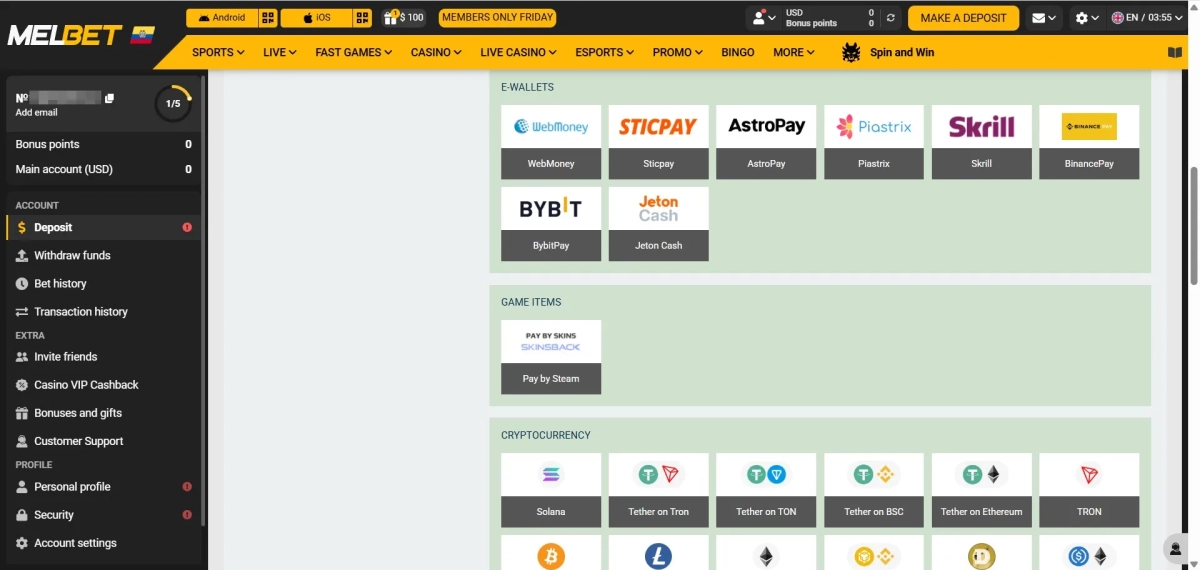Pick Pay by Steam skins option

551,357
